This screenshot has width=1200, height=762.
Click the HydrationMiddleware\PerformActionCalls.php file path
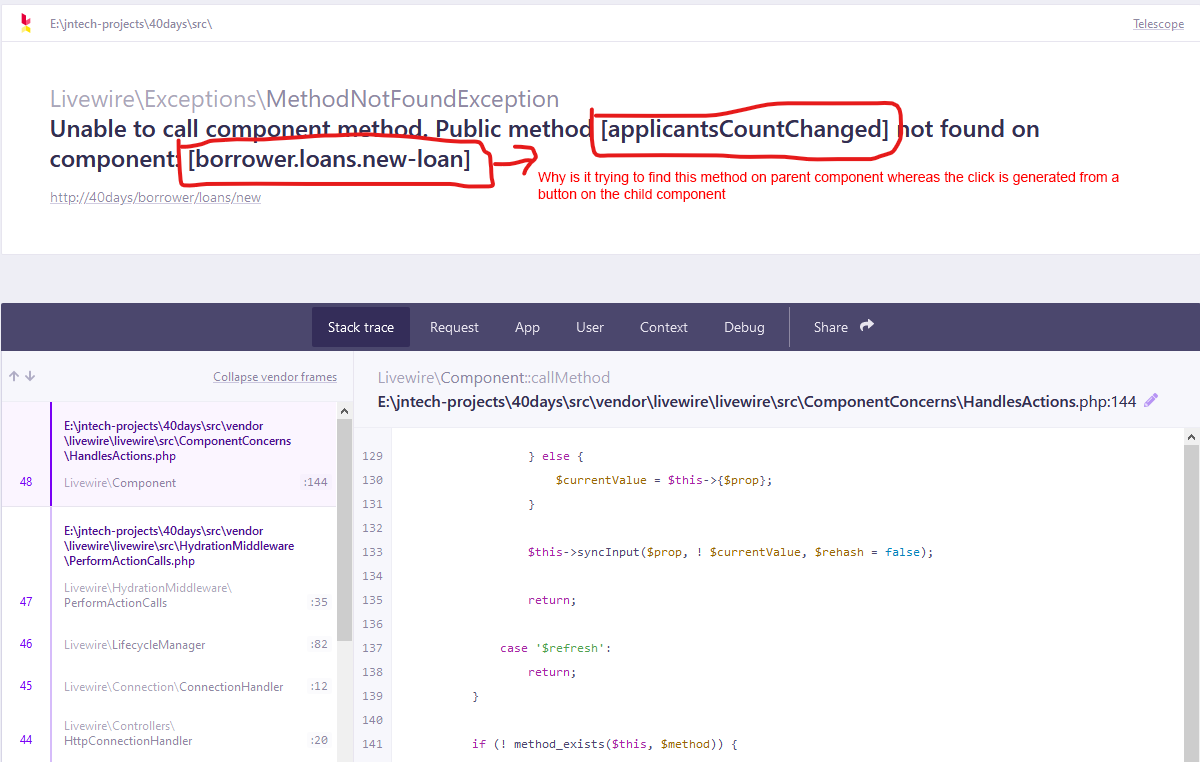pyautogui.click(x=179, y=546)
